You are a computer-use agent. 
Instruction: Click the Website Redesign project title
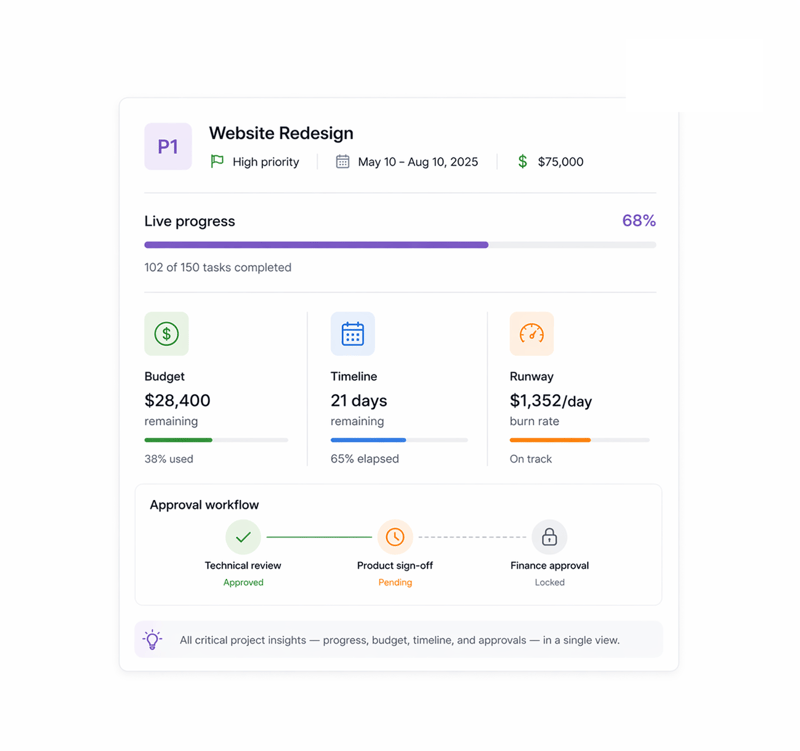tap(280, 133)
